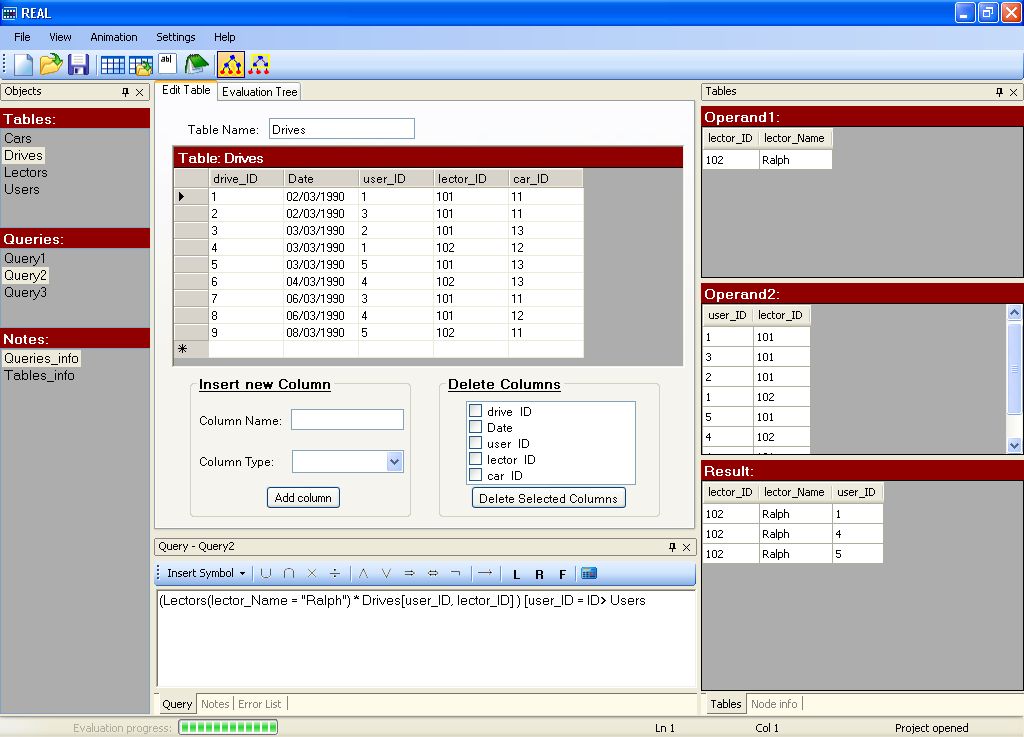The image size is (1024, 737).
Task: Check the car_ID delete column checkbox
Action: click(x=475, y=475)
